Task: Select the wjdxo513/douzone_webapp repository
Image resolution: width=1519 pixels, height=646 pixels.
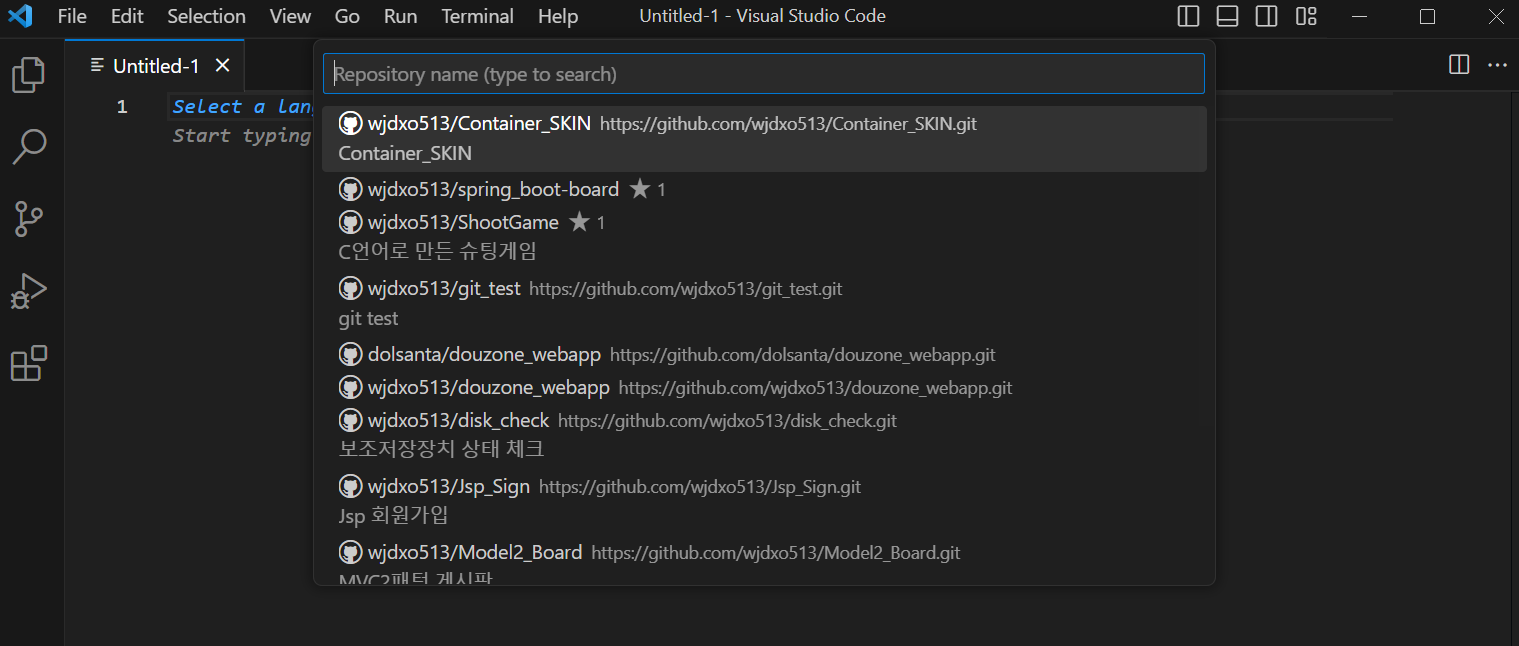Action: click(x=764, y=387)
